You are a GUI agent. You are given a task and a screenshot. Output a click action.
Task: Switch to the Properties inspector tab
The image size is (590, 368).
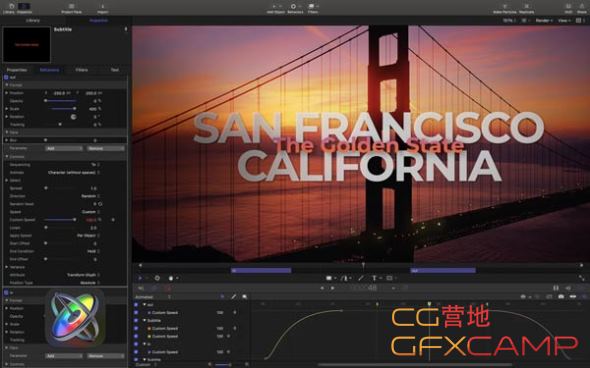[x=17, y=70]
